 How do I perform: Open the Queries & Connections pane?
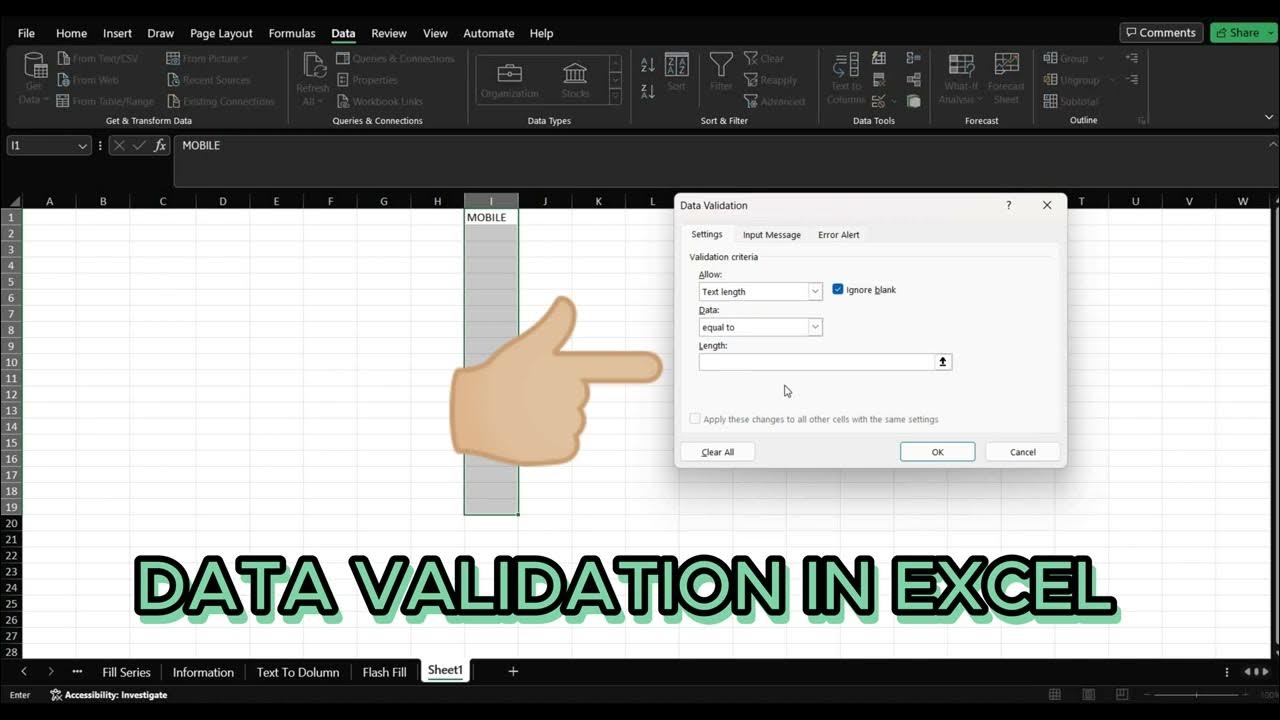point(395,58)
